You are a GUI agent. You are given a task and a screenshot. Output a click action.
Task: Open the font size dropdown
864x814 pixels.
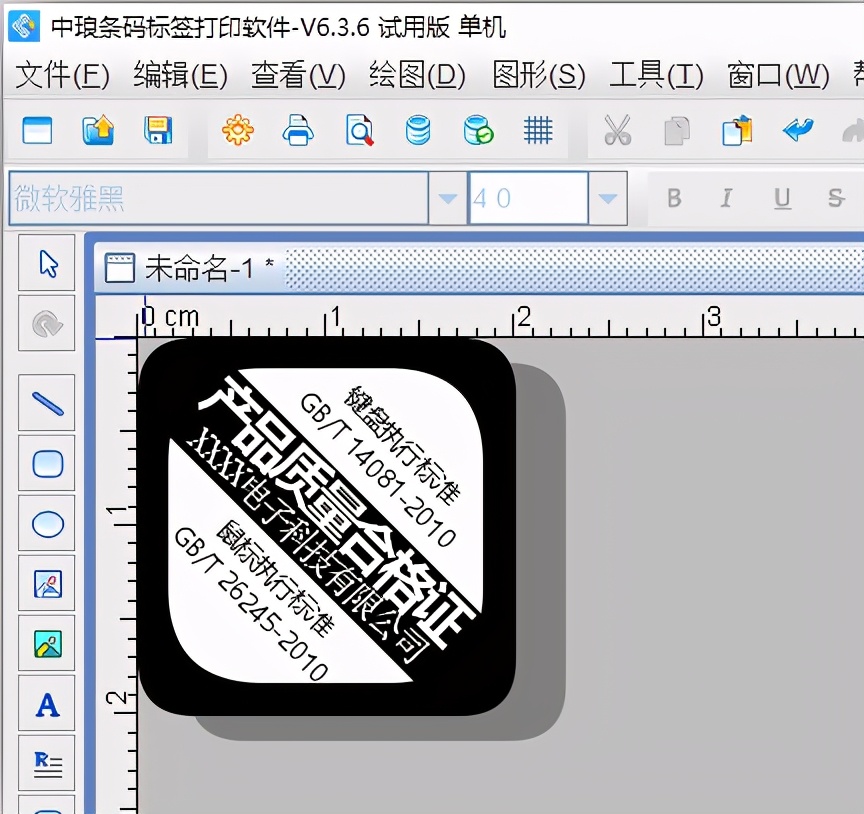pos(608,198)
